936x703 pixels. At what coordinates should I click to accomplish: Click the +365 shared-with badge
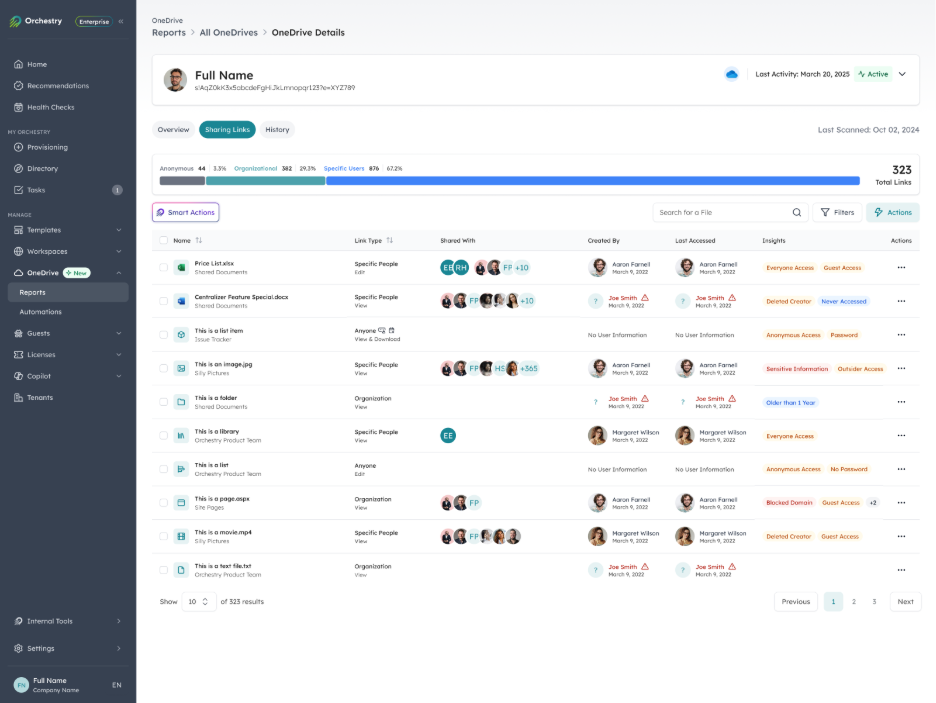(529, 368)
